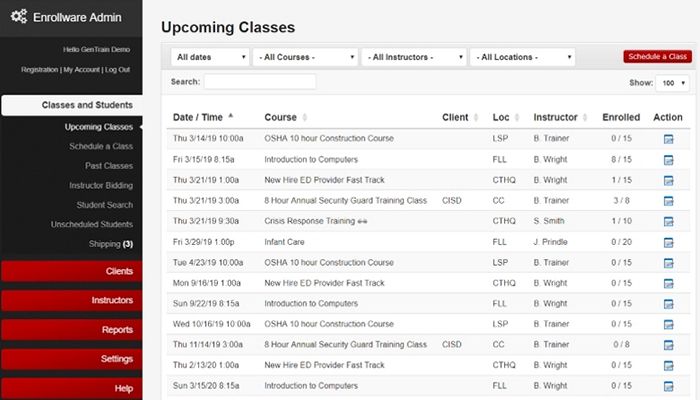Open the My Account link
Viewport: 700px width, 400px height.
tap(80, 69)
